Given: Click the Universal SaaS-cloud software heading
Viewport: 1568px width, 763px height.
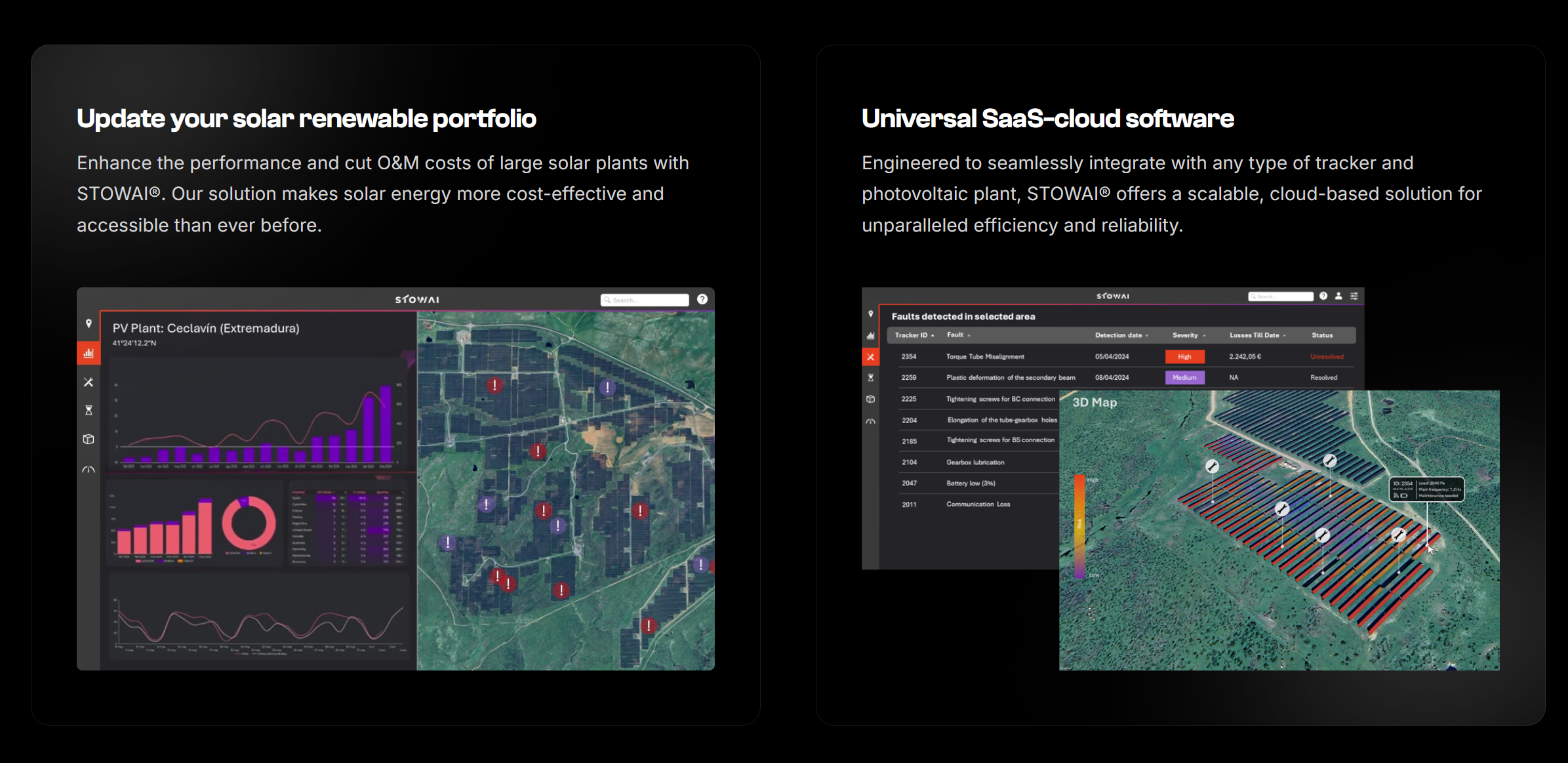Looking at the screenshot, I should (1048, 119).
